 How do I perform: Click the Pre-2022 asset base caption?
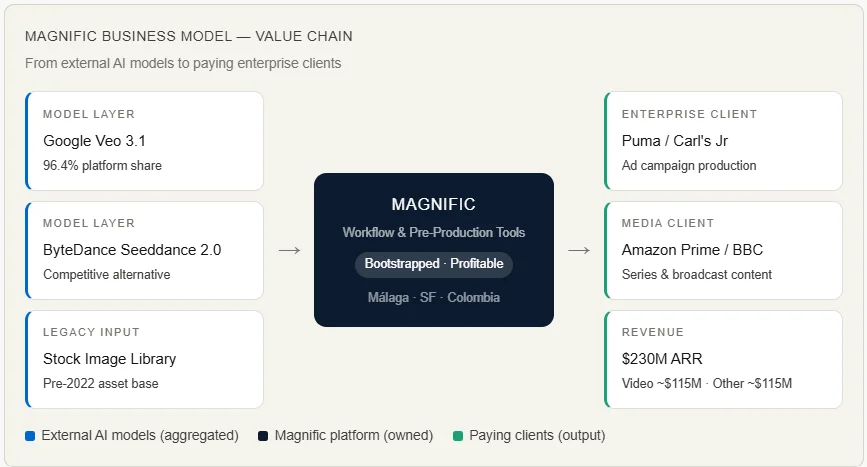pyautogui.click(x=100, y=383)
